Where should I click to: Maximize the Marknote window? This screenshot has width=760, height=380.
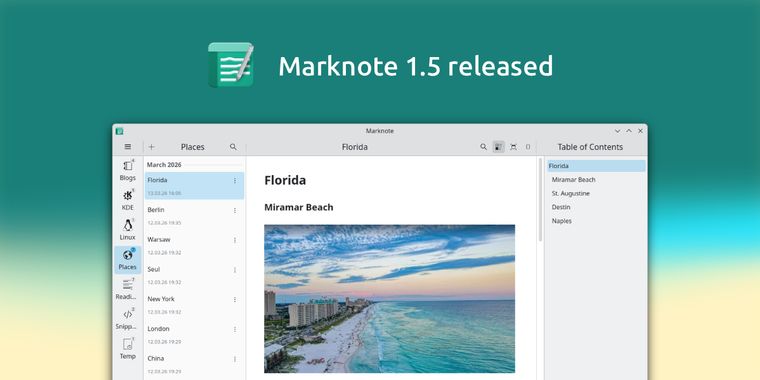(x=629, y=131)
